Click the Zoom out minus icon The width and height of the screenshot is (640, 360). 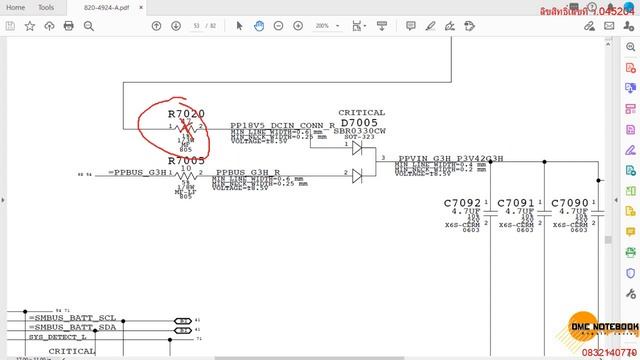[278, 26]
